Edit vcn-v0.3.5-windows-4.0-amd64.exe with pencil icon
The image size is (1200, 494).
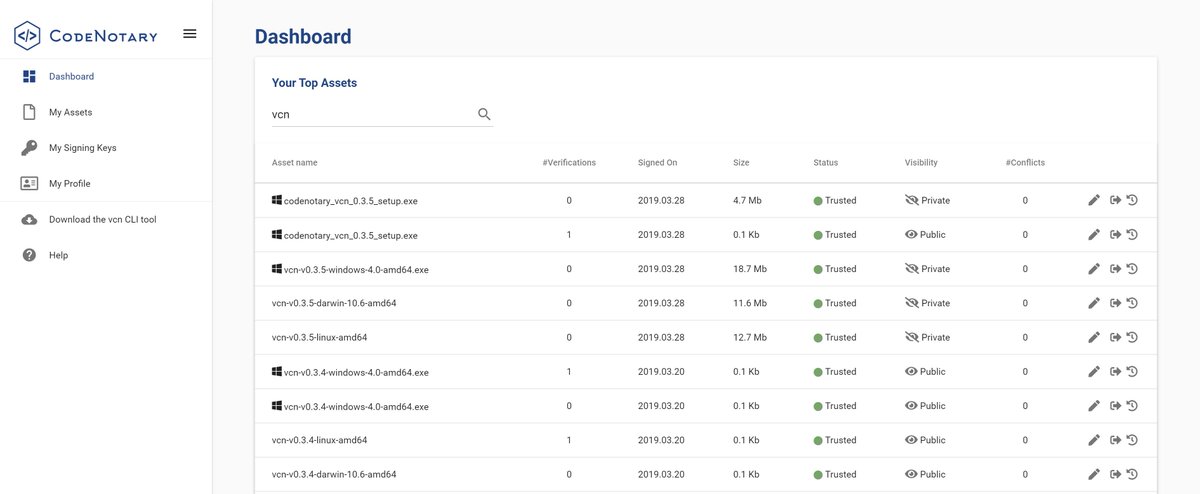(1094, 269)
